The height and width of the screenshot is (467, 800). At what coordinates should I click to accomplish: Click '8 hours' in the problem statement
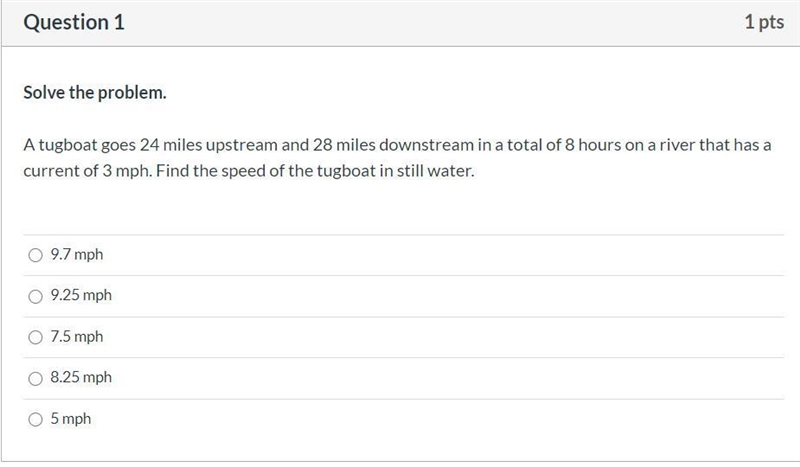click(592, 145)
